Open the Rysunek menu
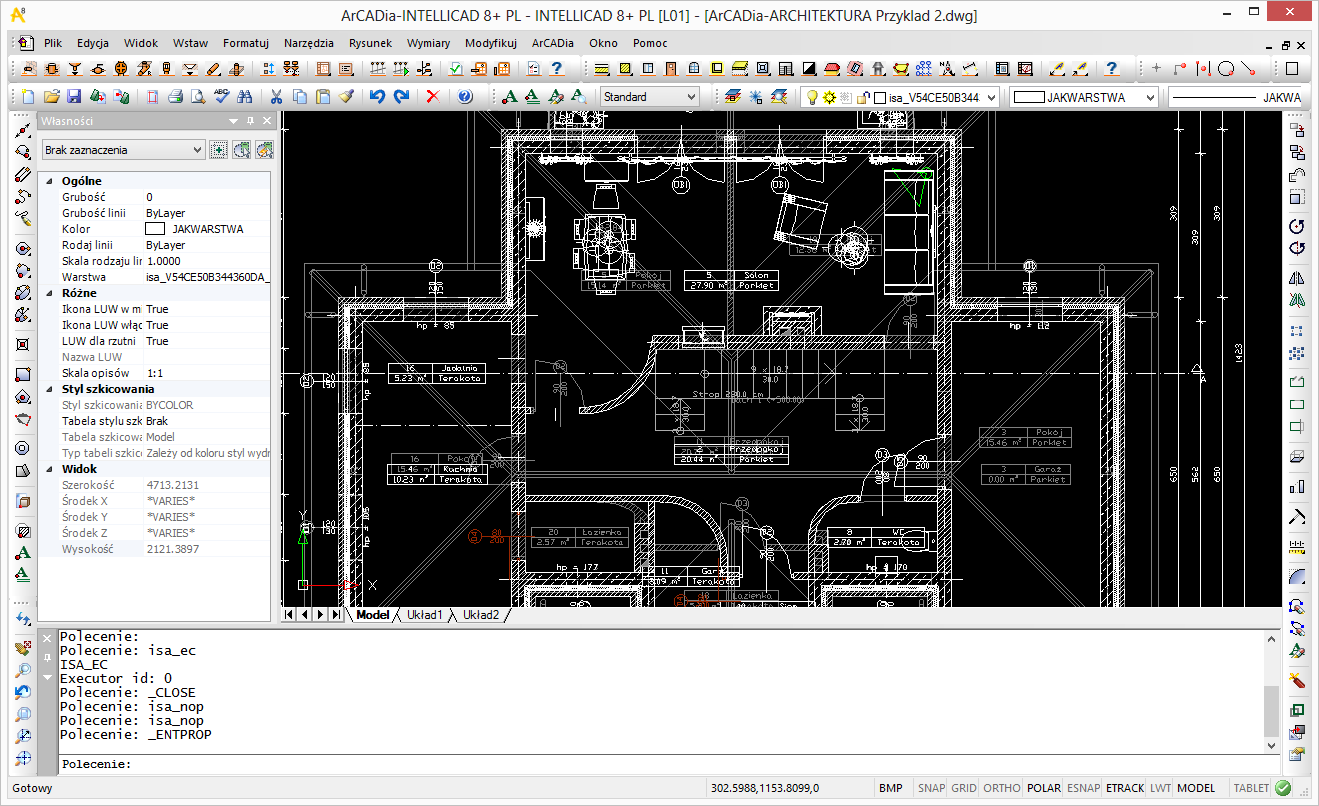Image resolution: width=1319 pixels, height=806 pixels. pos(370,43)
